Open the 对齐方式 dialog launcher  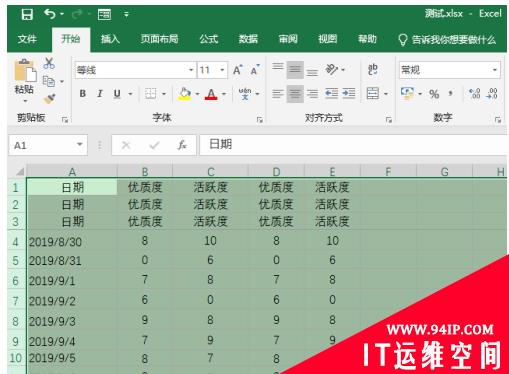tap(389, 120)
